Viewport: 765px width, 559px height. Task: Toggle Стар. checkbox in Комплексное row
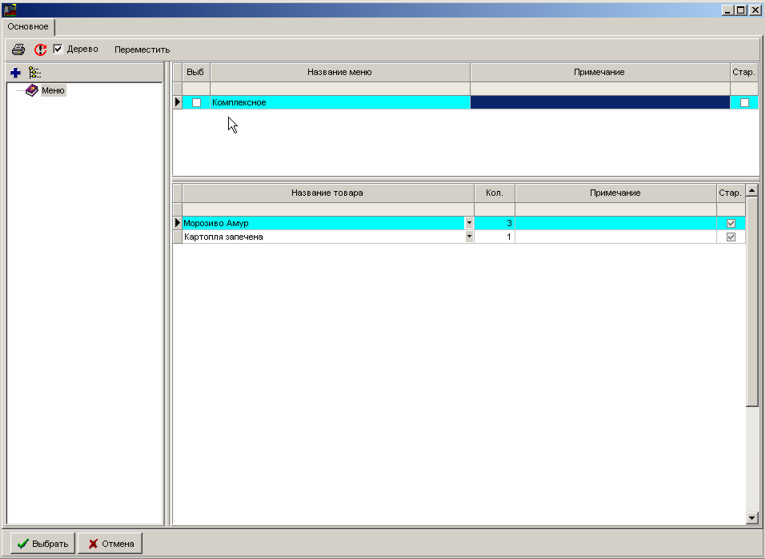744,103
